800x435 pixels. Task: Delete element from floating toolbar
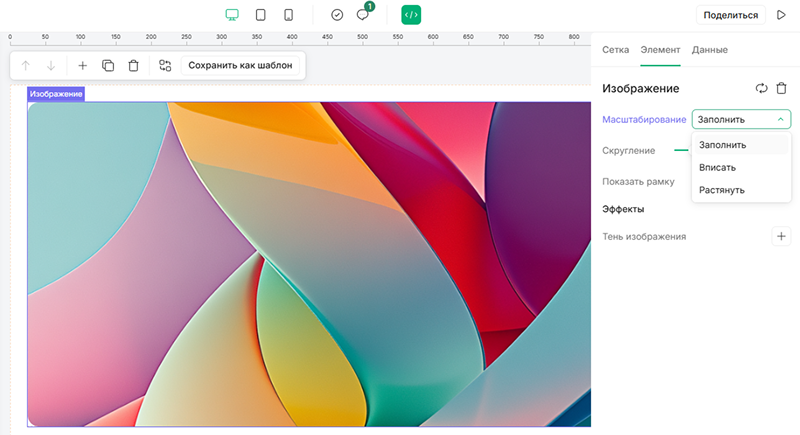[133, 66]
